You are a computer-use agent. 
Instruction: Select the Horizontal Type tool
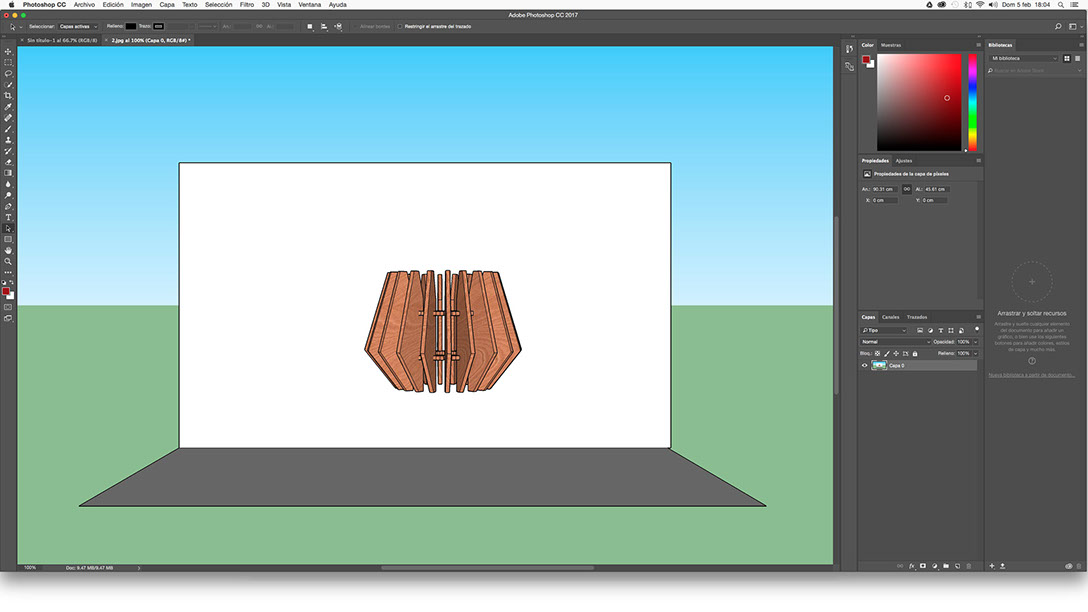8,217
